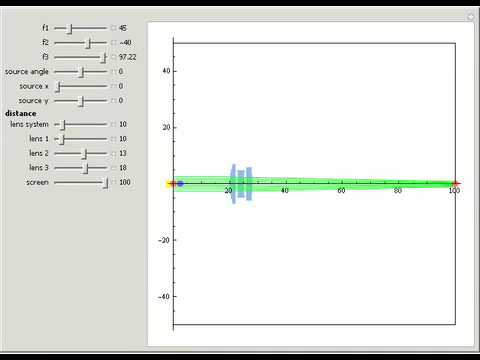Click the f3 value 97.22
Image resolution: width=480 pixels, height=360 pixels.
[x=127, y=57]
